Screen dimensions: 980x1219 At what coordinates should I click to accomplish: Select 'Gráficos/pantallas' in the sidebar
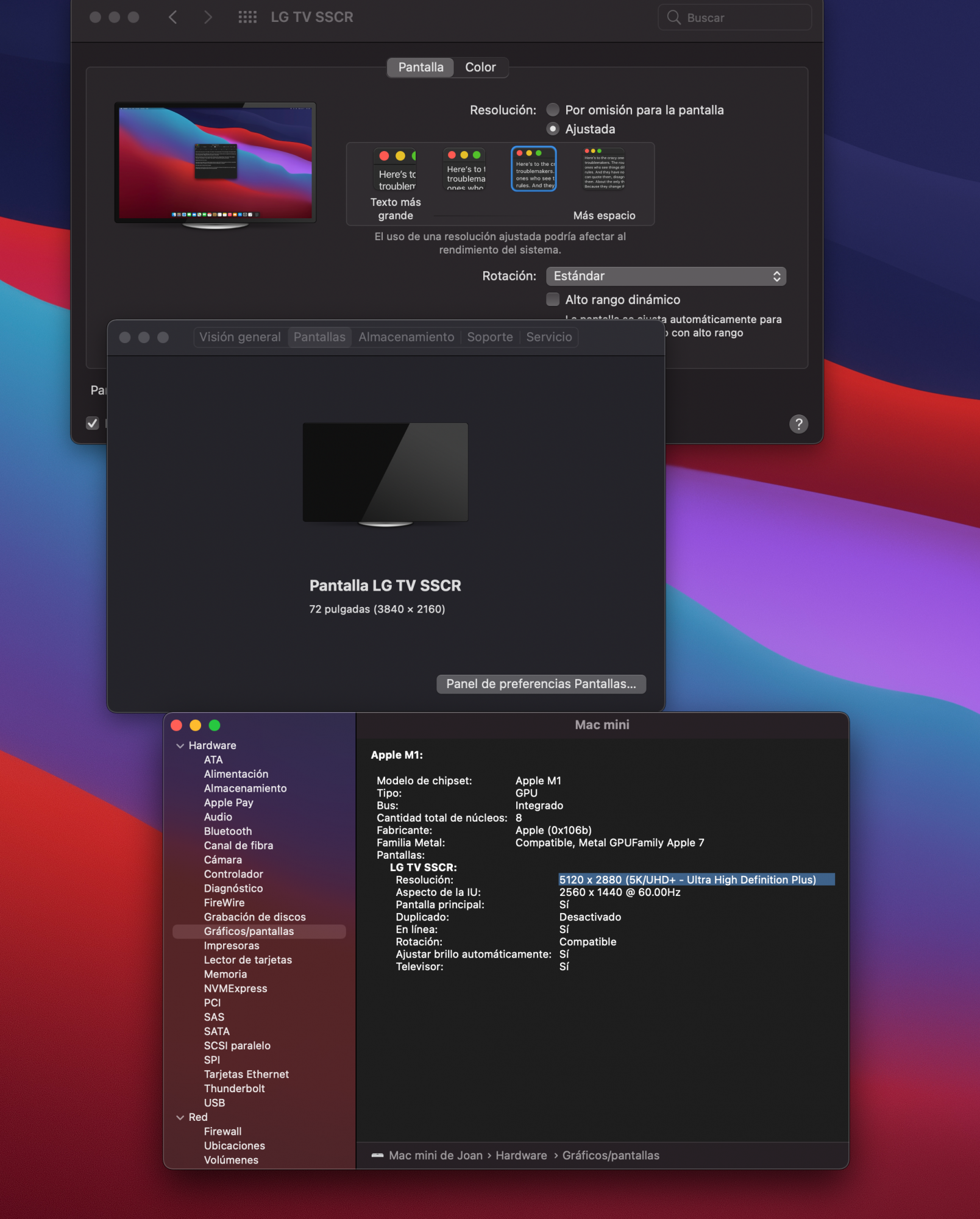(x=259, y=931)
